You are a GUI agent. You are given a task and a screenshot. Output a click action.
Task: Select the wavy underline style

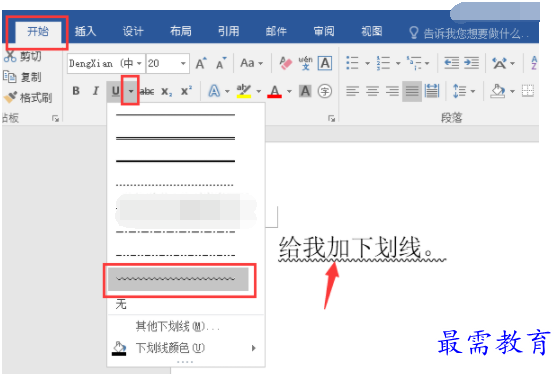coord(179,279)
